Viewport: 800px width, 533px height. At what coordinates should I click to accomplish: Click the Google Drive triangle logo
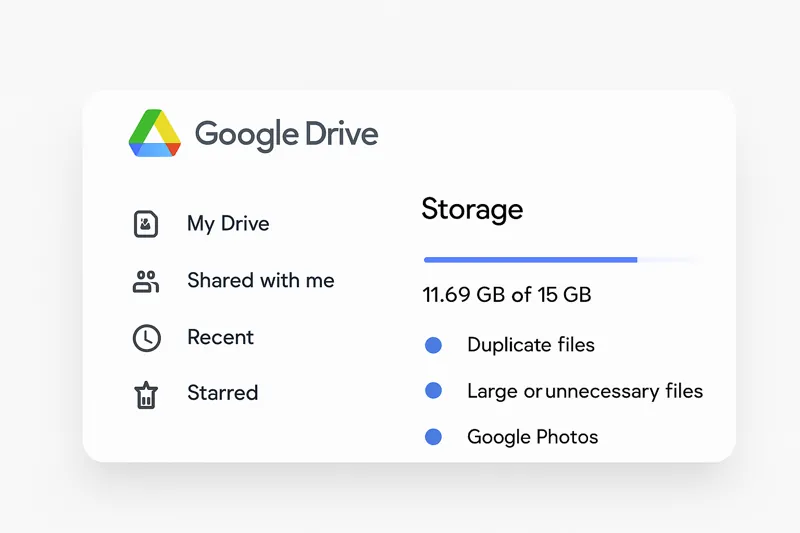(x=155, y=133)
